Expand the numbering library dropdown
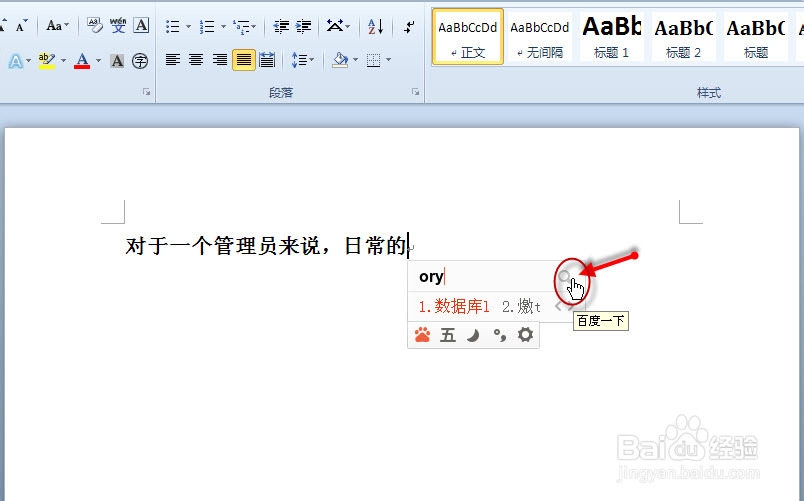The height and width of the screenshot is (501, 804). pyautogui.click(x=223, y=27)
